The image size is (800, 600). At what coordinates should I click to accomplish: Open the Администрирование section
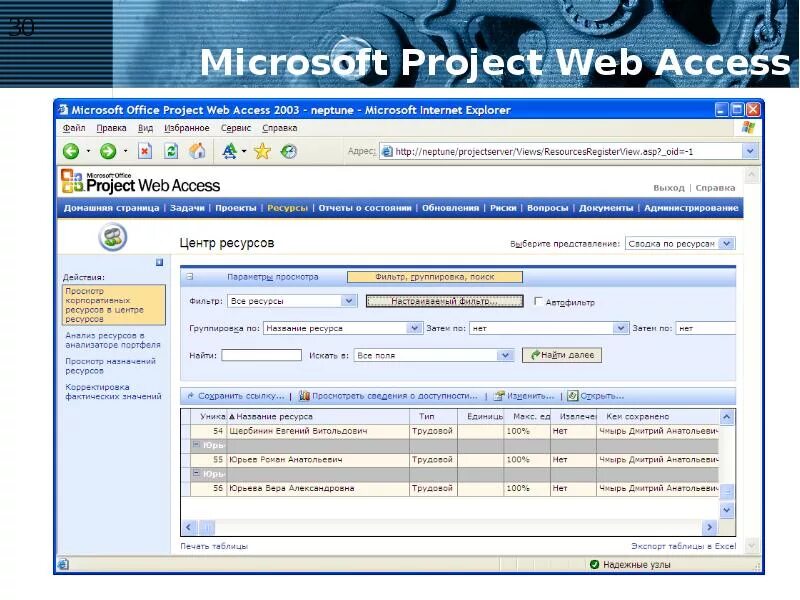[x=691, y=208]
